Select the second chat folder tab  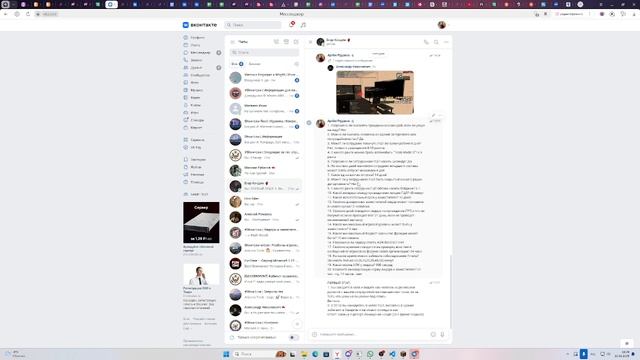(255, 64)
